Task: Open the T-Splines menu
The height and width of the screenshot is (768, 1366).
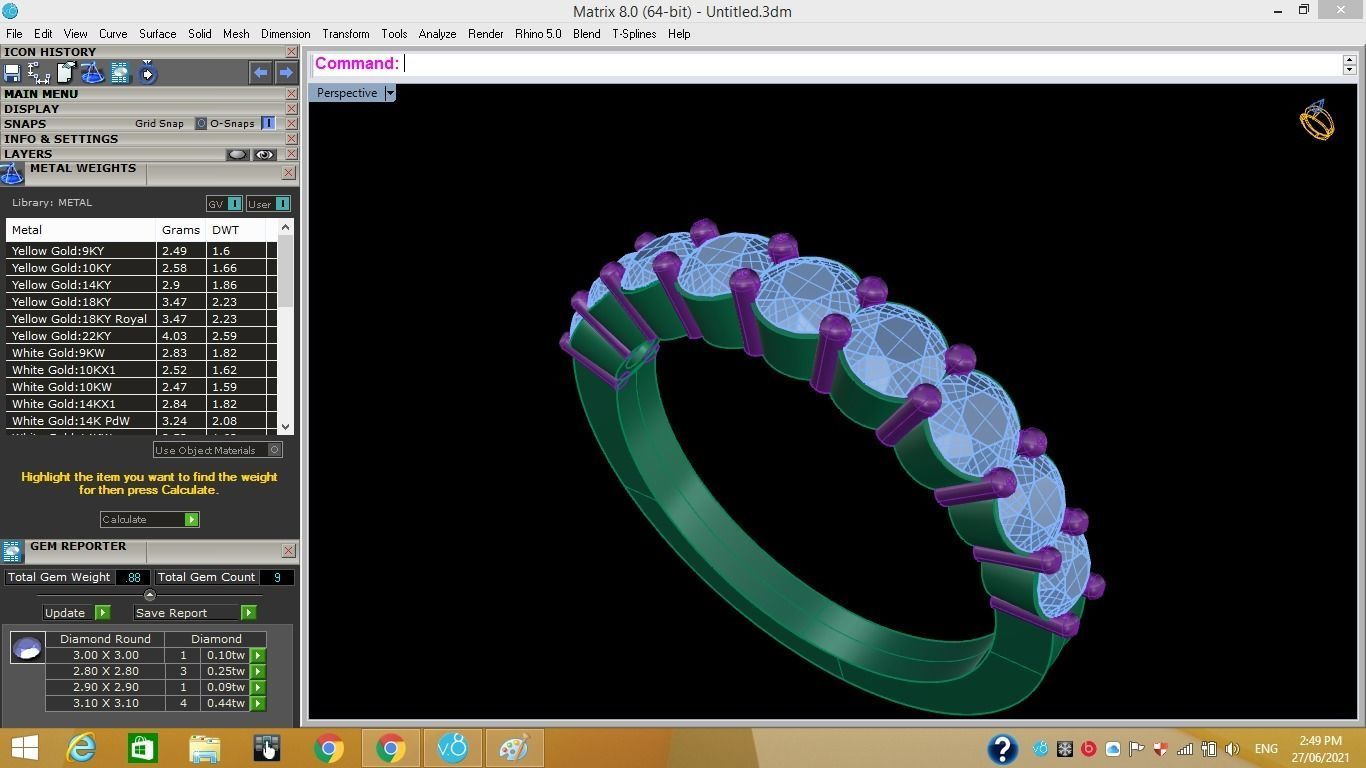Action: [x=634, y=34]
